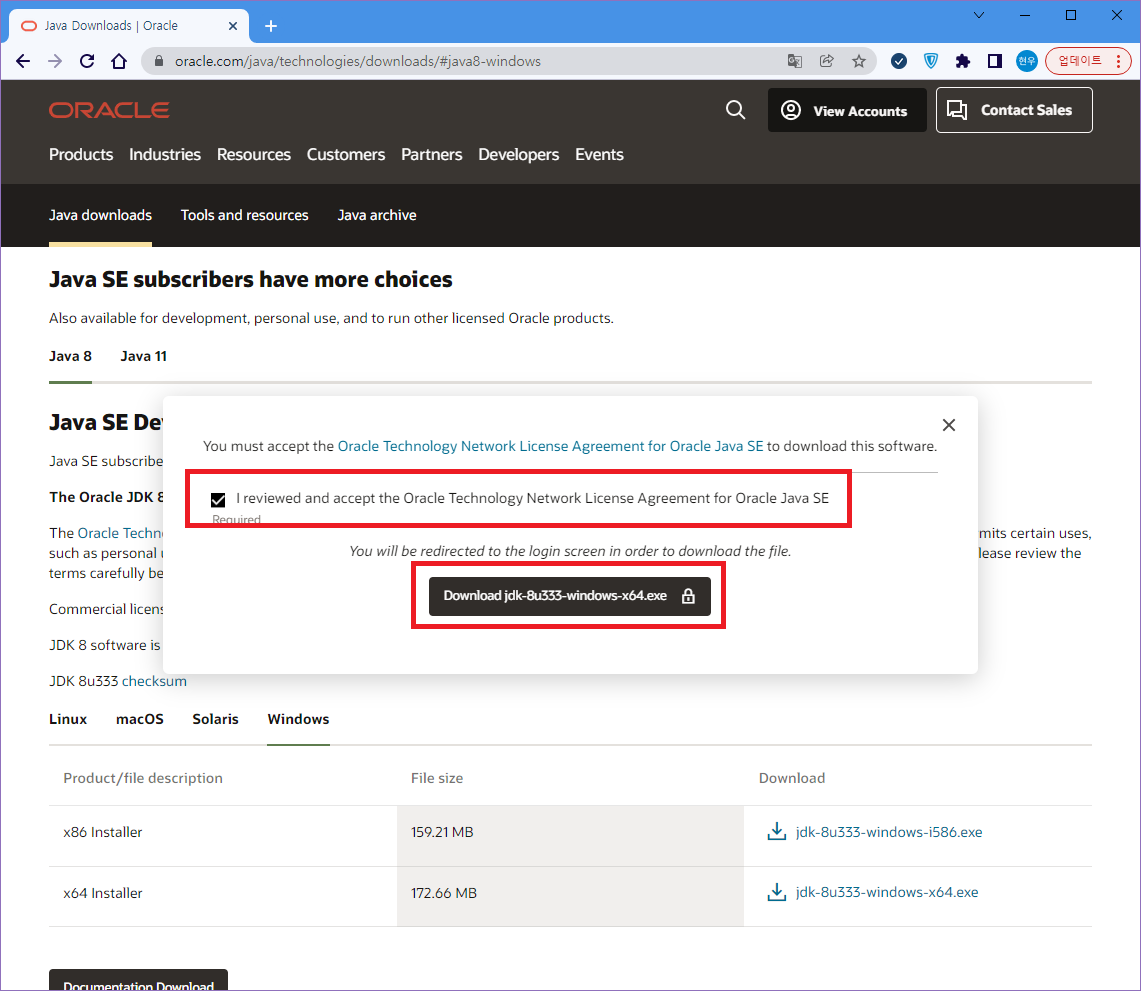1141x991 pixels.
Task: Click the Chrome update menu button
Action: click(1088, 61)
